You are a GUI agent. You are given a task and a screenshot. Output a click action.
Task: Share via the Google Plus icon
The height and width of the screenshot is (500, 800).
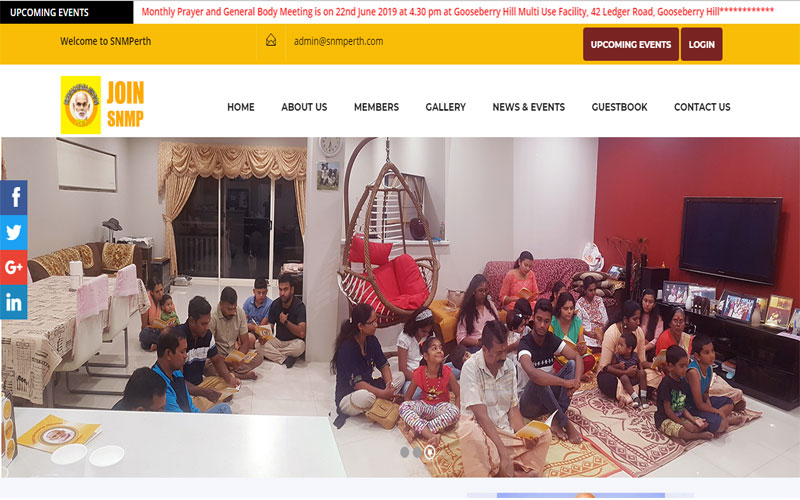tap(14, 267)
